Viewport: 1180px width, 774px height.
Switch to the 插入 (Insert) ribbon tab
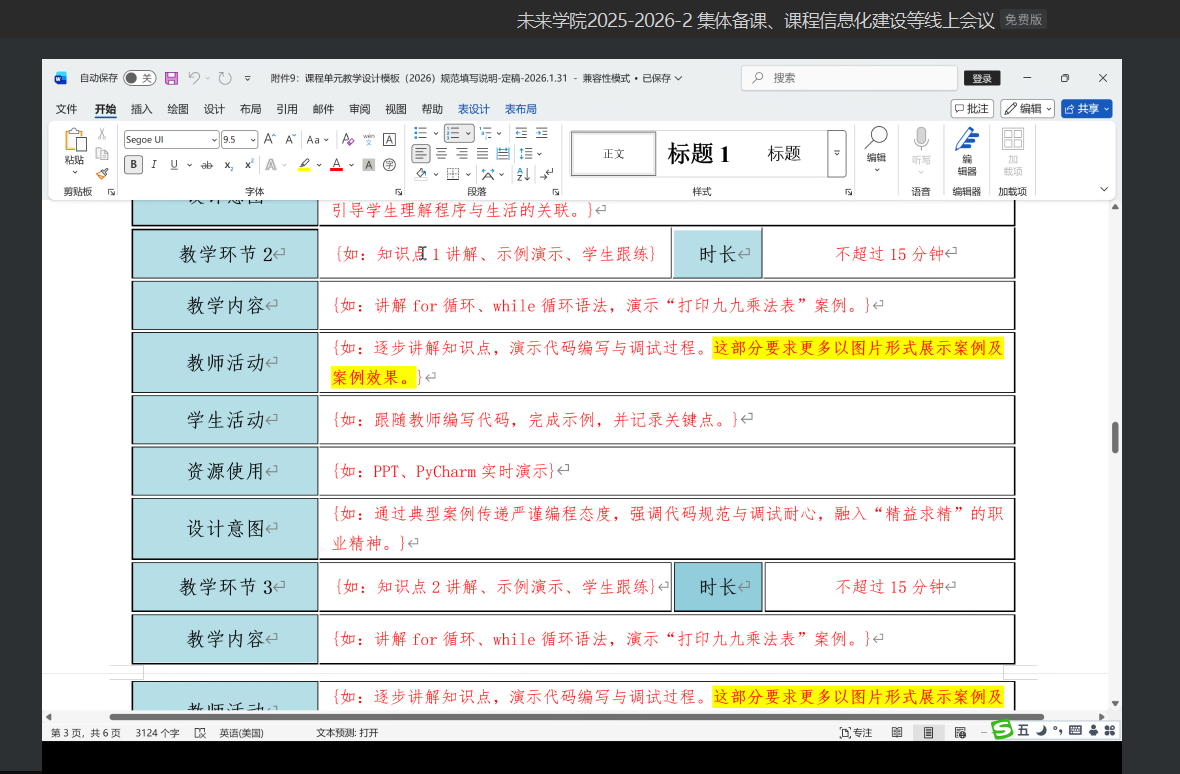pos(142,109)
